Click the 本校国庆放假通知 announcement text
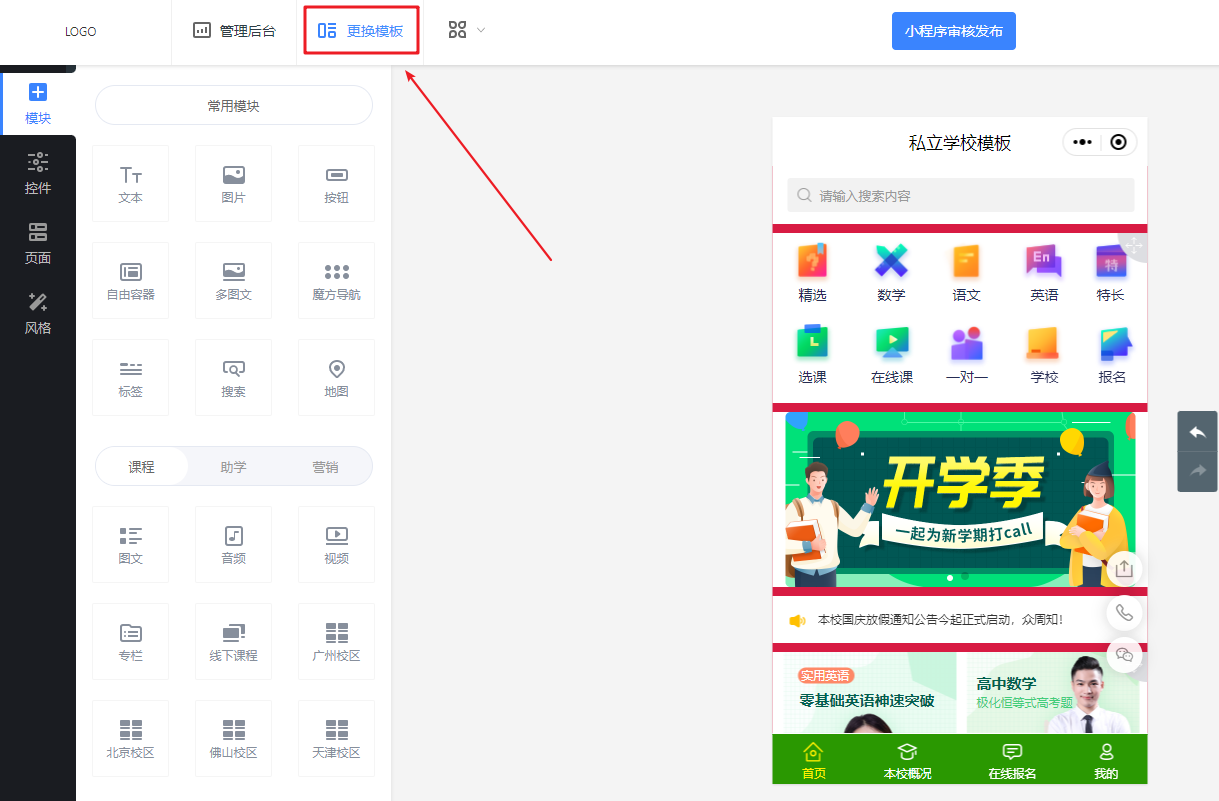Image resolution: width=1219 pixels, height=801 pixels. [x=940, y=620]
